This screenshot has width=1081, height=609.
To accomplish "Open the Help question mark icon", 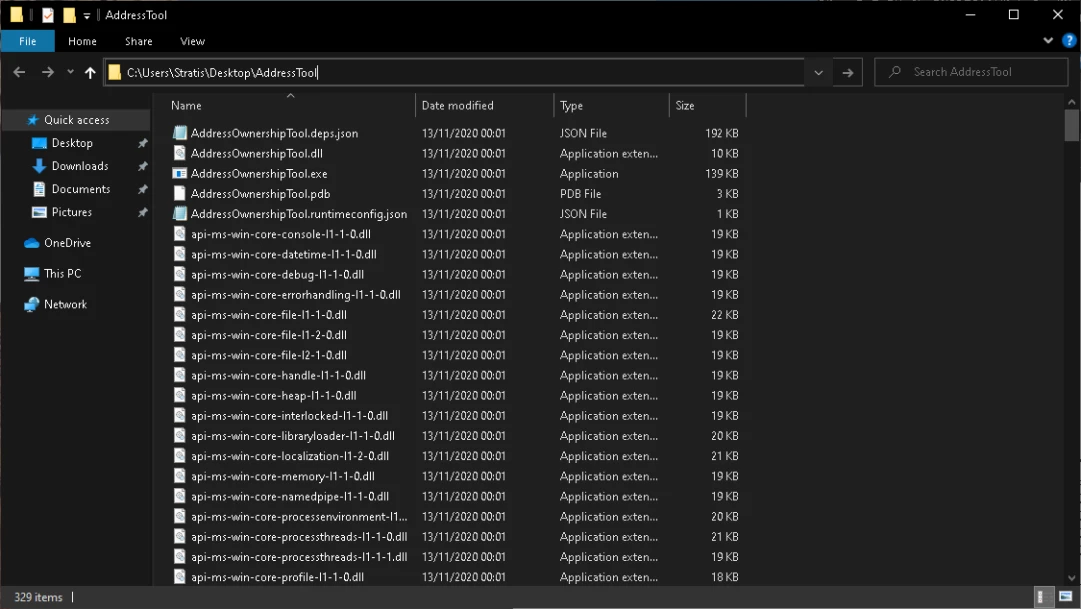I will 1068,41.
